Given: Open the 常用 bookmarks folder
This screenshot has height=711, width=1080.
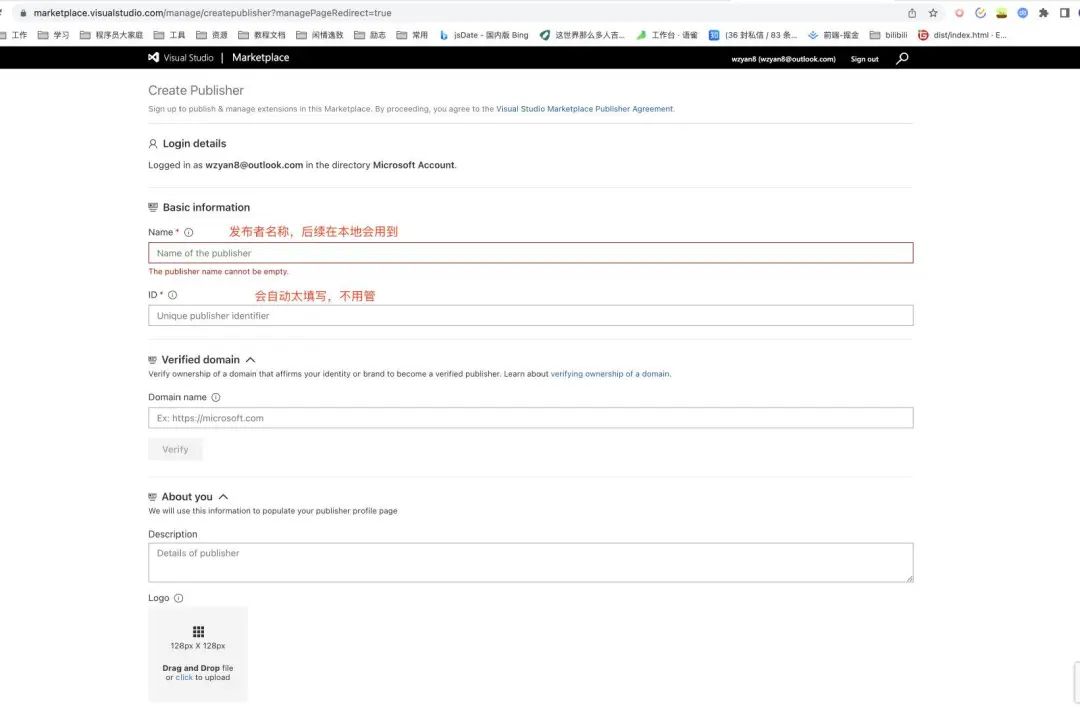Looking at the screenshot, I should [412, 35].
